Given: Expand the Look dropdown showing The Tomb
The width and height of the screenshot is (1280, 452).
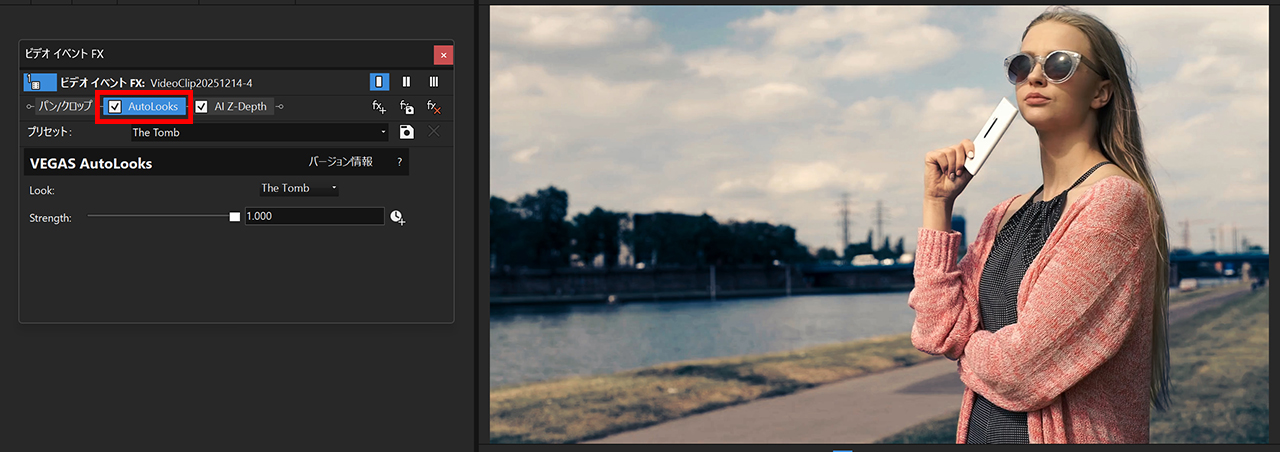Looking at the screenshot, I should tap(299, 188).
